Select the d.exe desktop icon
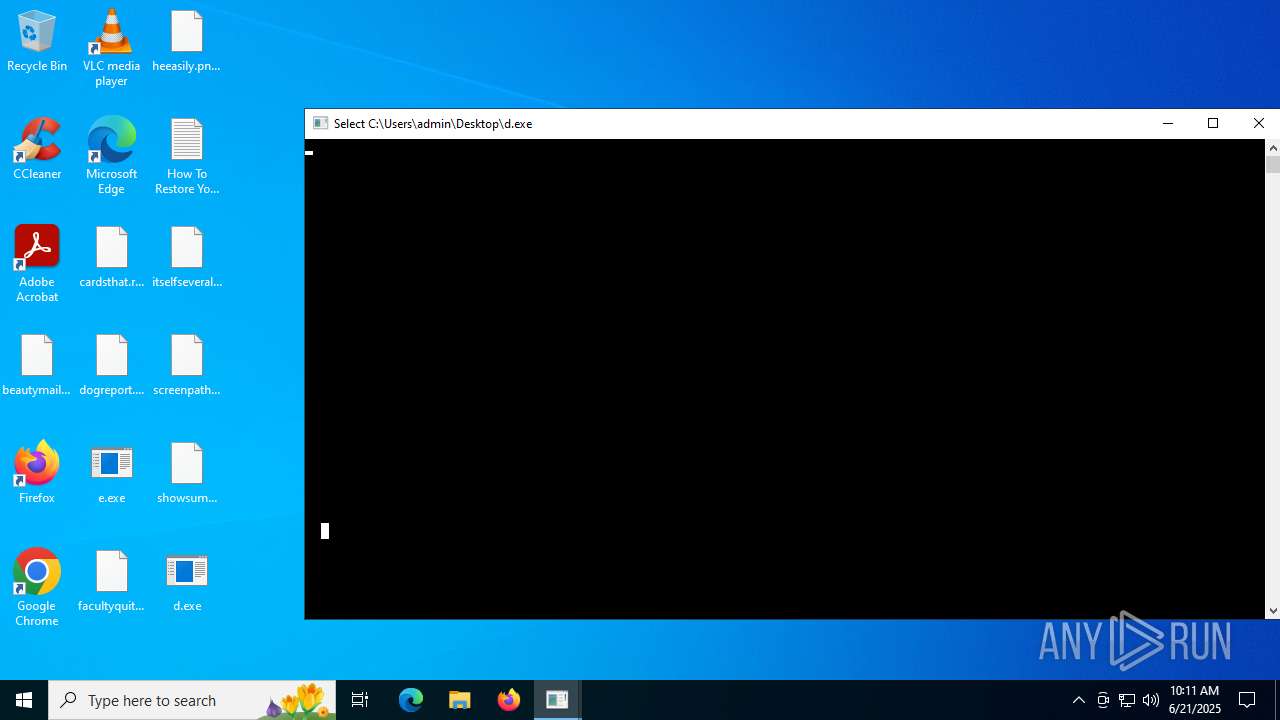 coord(186,581)
